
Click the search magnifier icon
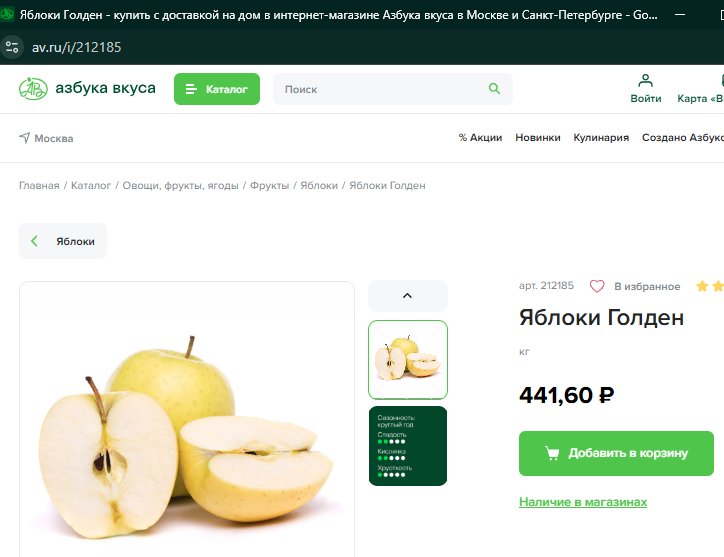coord(494,89)
